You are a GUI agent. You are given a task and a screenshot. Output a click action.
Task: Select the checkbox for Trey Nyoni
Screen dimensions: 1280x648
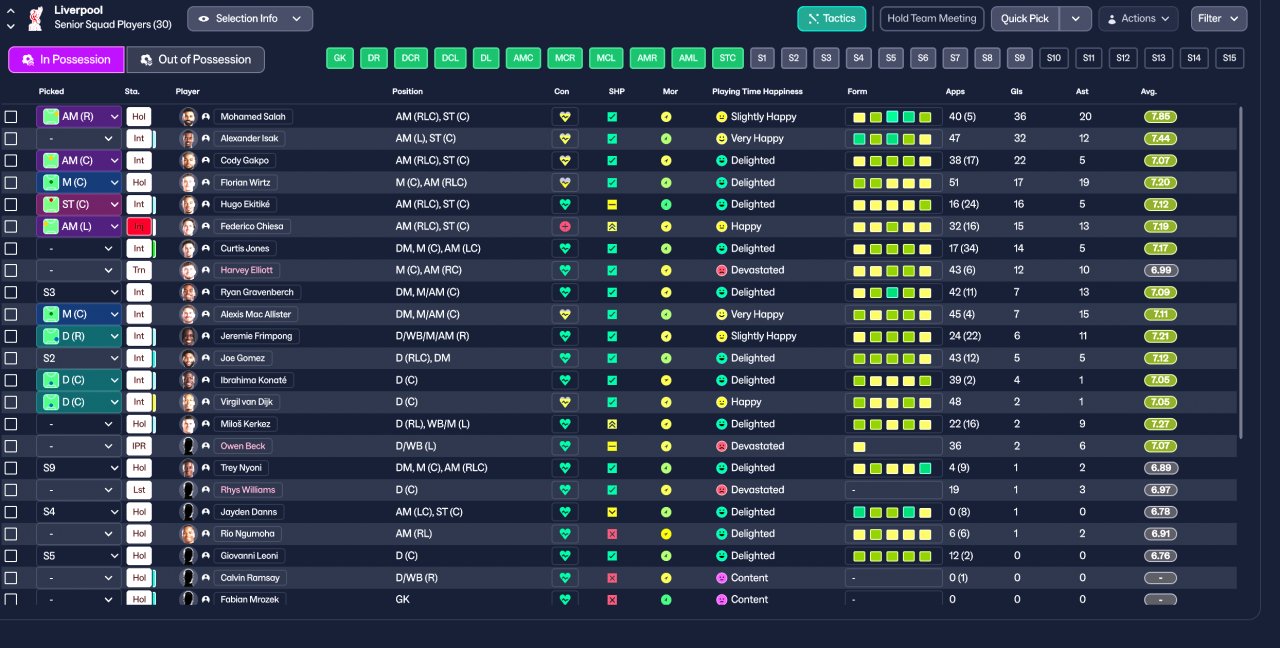(x=11, y=468)
